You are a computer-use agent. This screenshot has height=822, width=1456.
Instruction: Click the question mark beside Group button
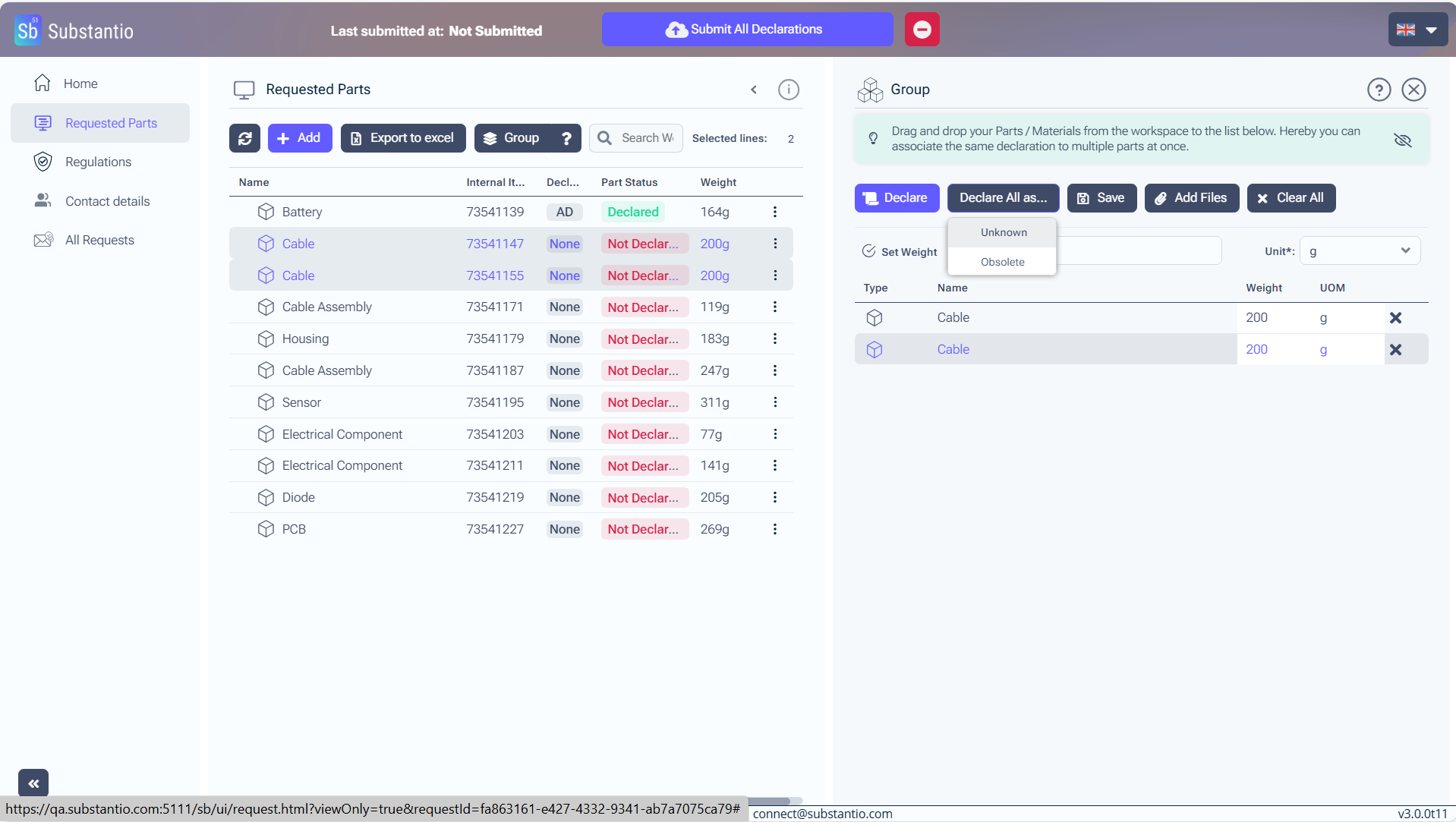(x=566, y=138)
